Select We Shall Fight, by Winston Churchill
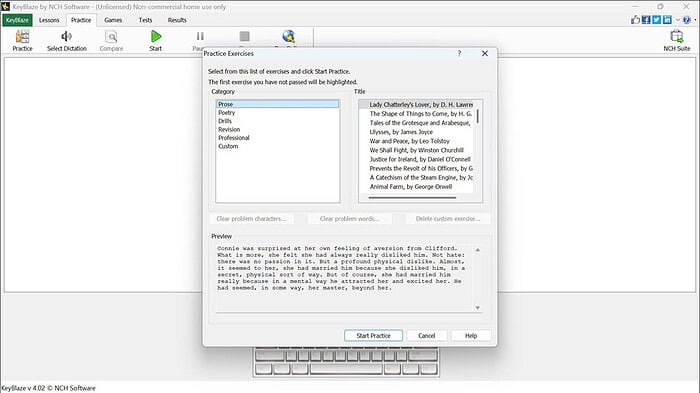Viewport: 700px width, 393px height. [x=416, y=151]
